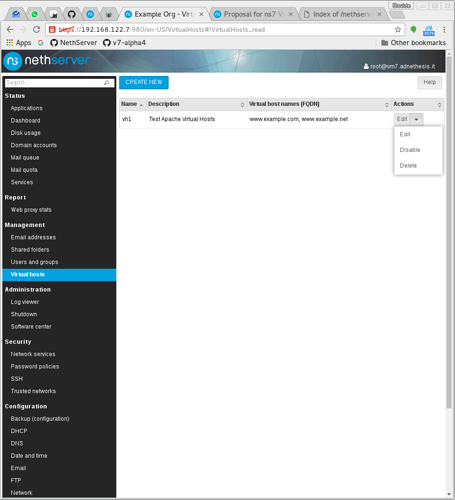Open Software center in the sidebar

click(x=31, y=327)
